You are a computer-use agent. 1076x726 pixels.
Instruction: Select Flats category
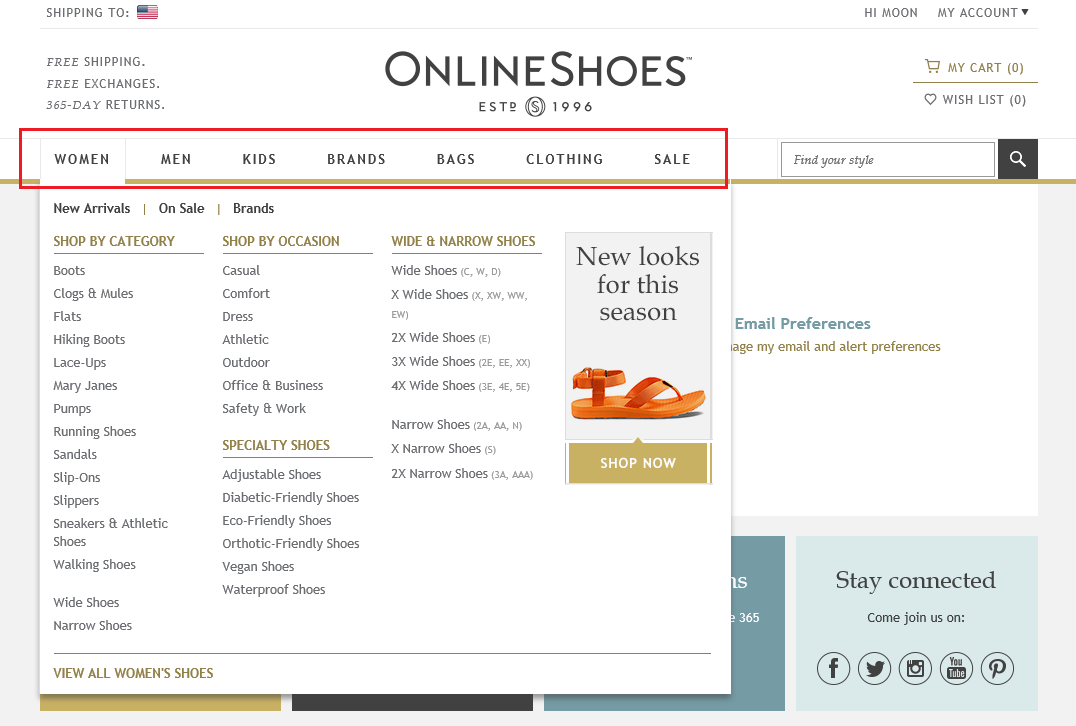click(x=67, y=316)
